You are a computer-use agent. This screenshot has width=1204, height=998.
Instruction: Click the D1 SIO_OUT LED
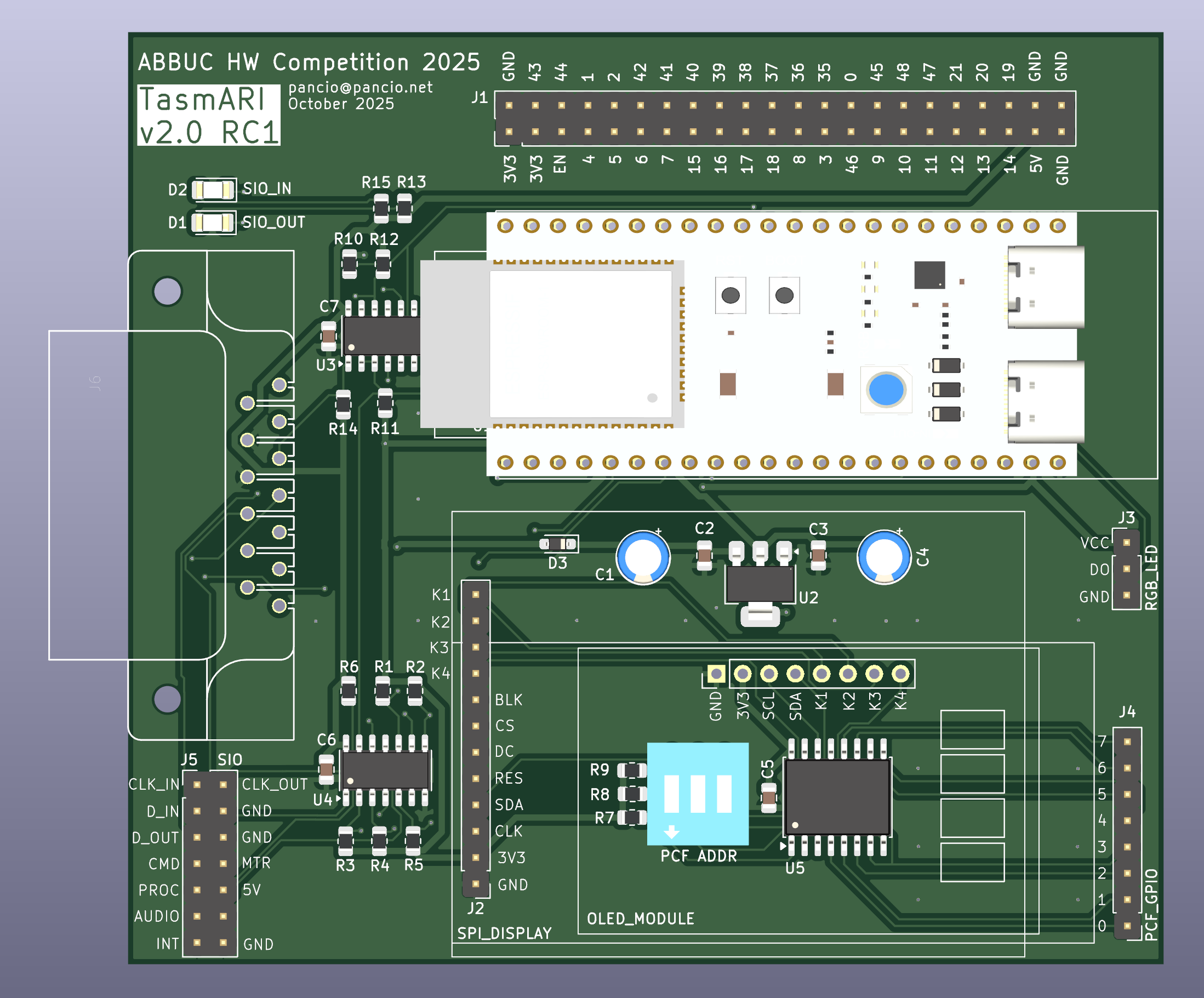[x=213, y=223]
